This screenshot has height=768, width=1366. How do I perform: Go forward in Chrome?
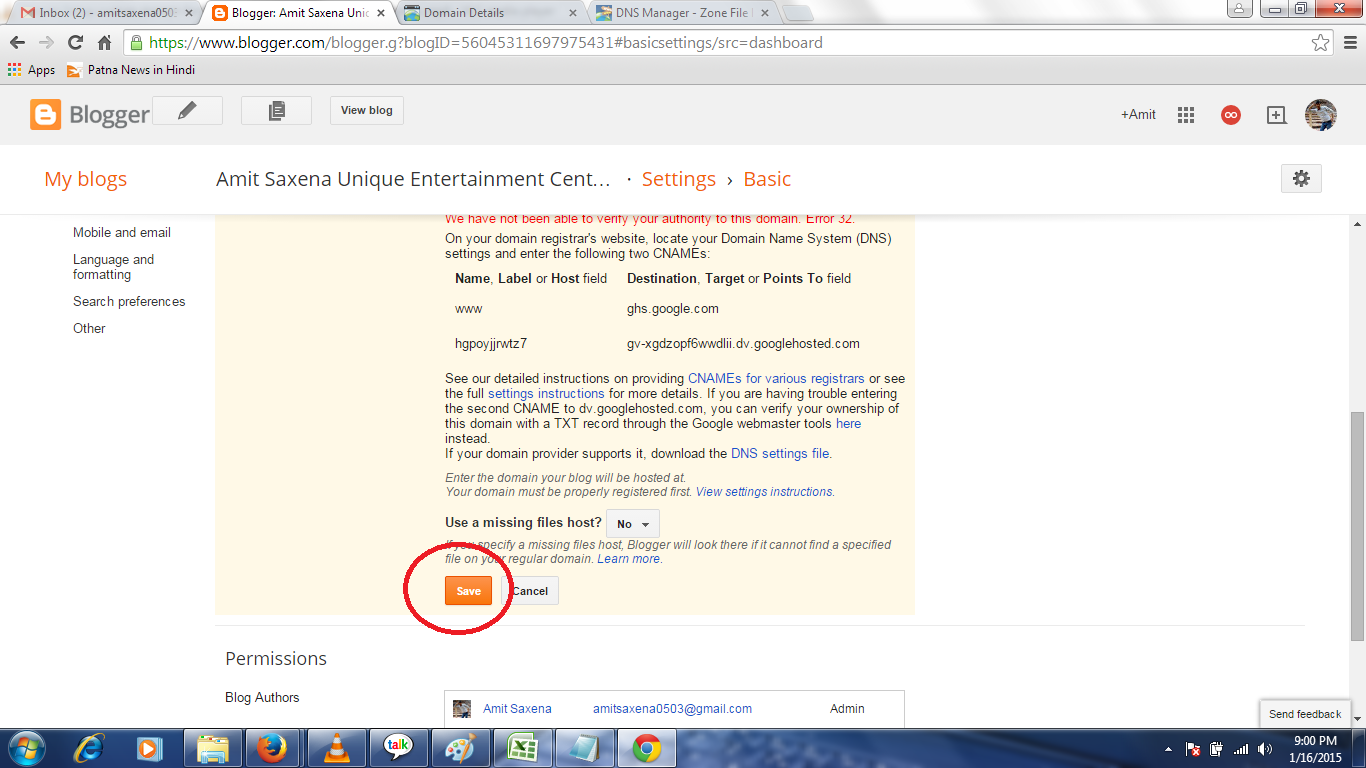(46, 43)
